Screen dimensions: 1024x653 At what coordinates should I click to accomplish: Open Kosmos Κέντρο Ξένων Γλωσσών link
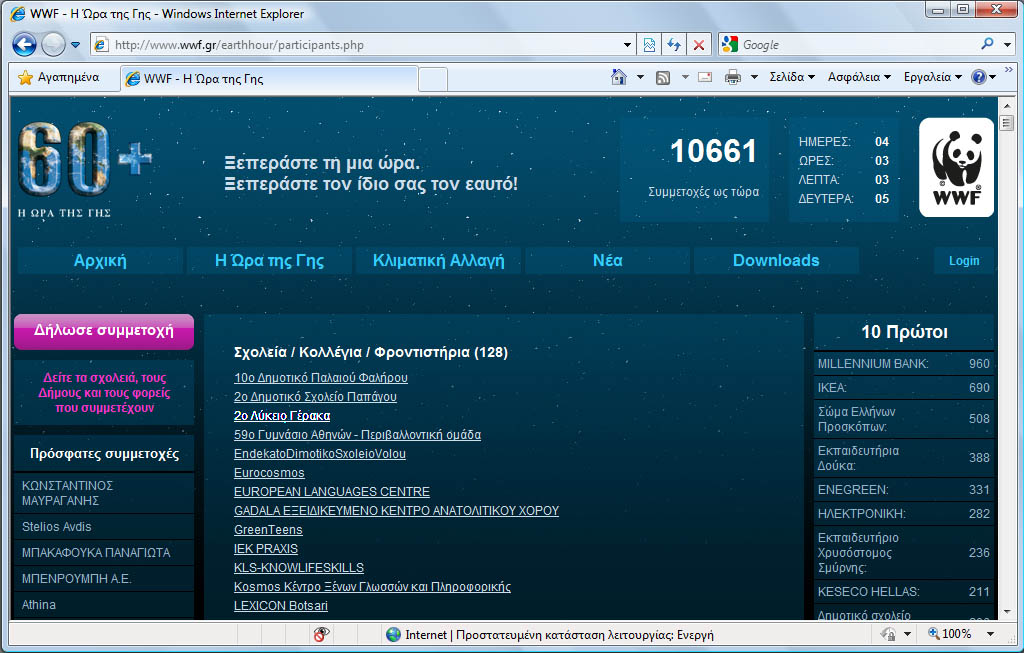tap(372, 586)
